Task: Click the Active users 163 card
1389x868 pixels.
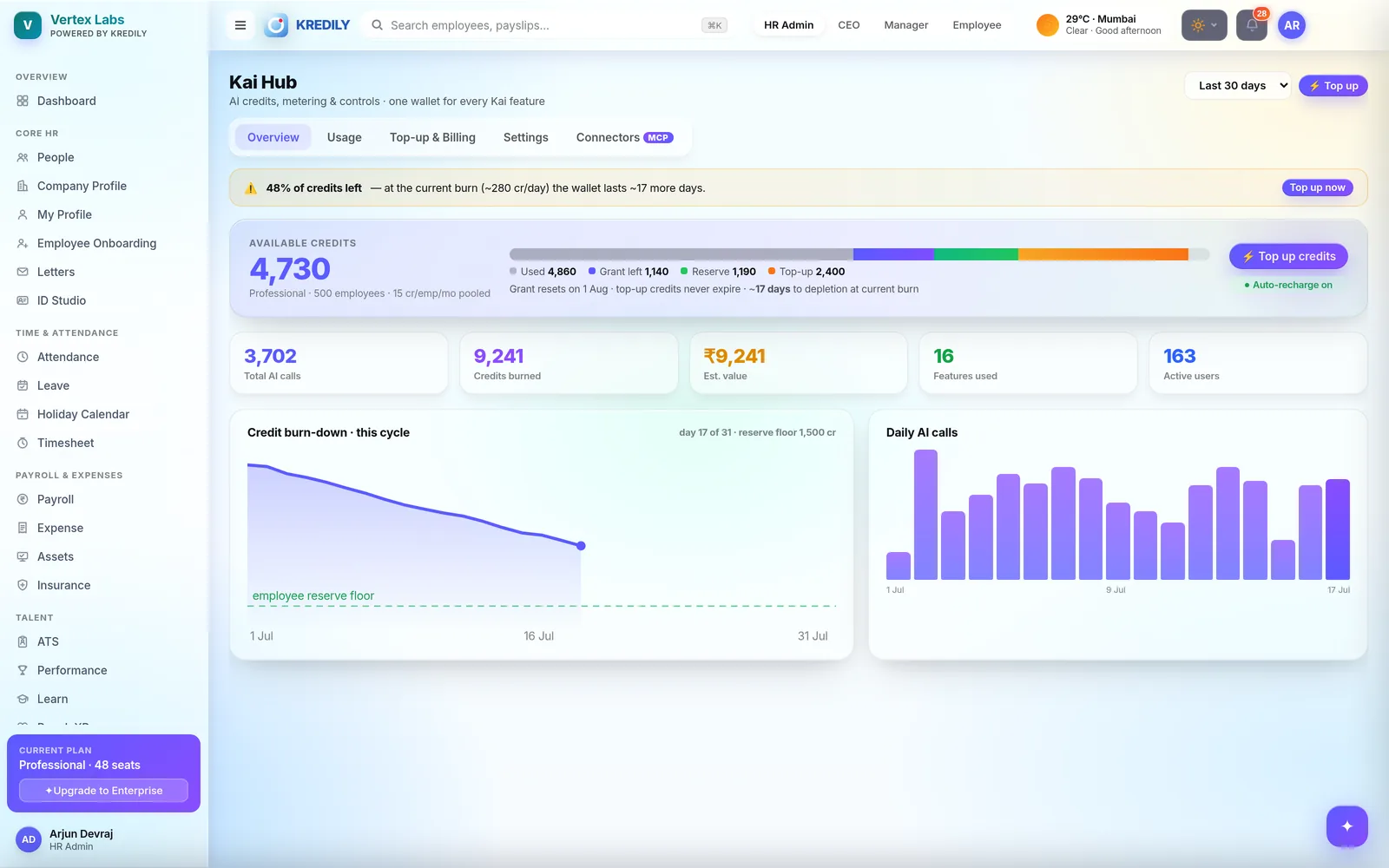Action: point(1258,364)
